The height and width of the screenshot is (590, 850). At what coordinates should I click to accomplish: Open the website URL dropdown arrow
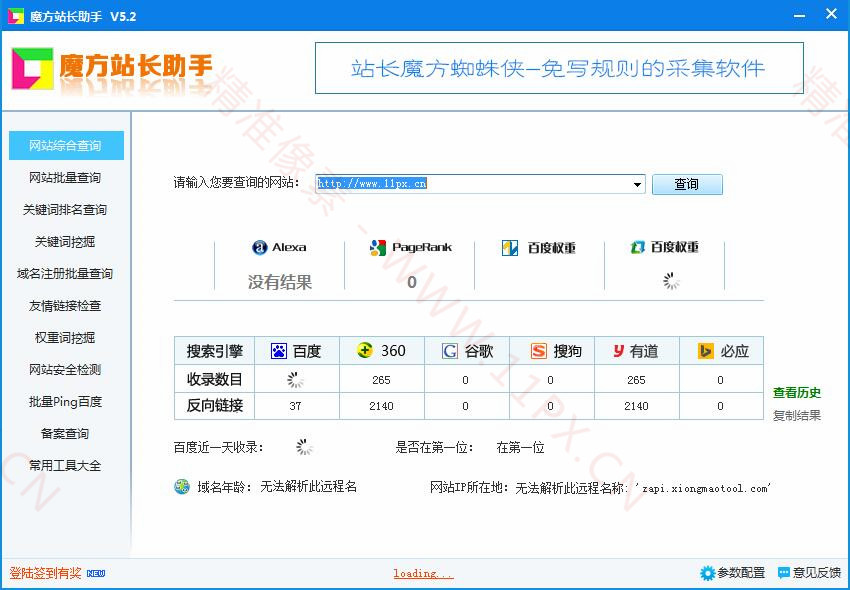click(x=638, y=184)
